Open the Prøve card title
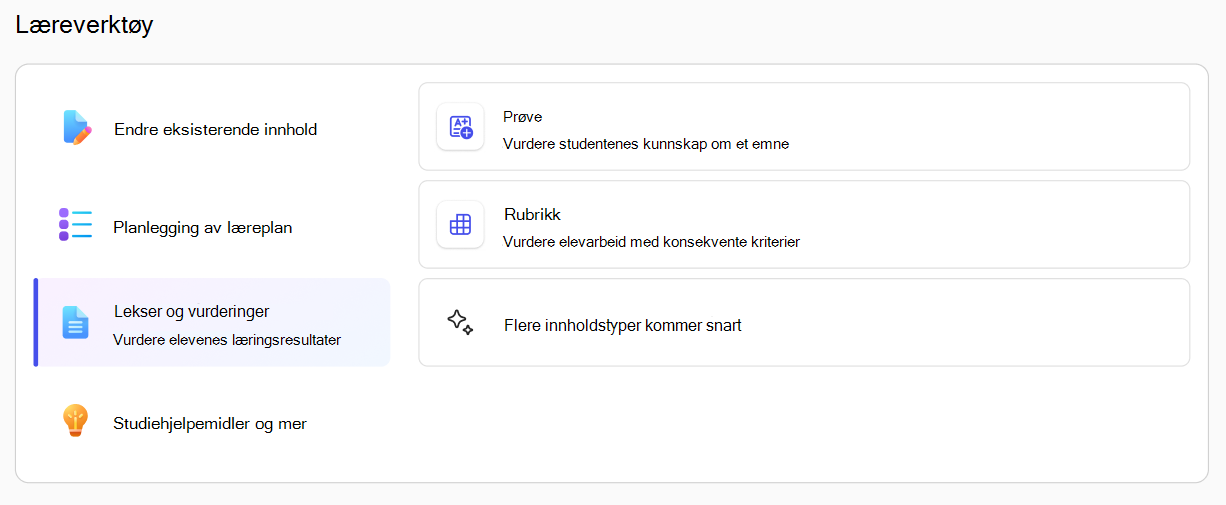 pos(523,117)
